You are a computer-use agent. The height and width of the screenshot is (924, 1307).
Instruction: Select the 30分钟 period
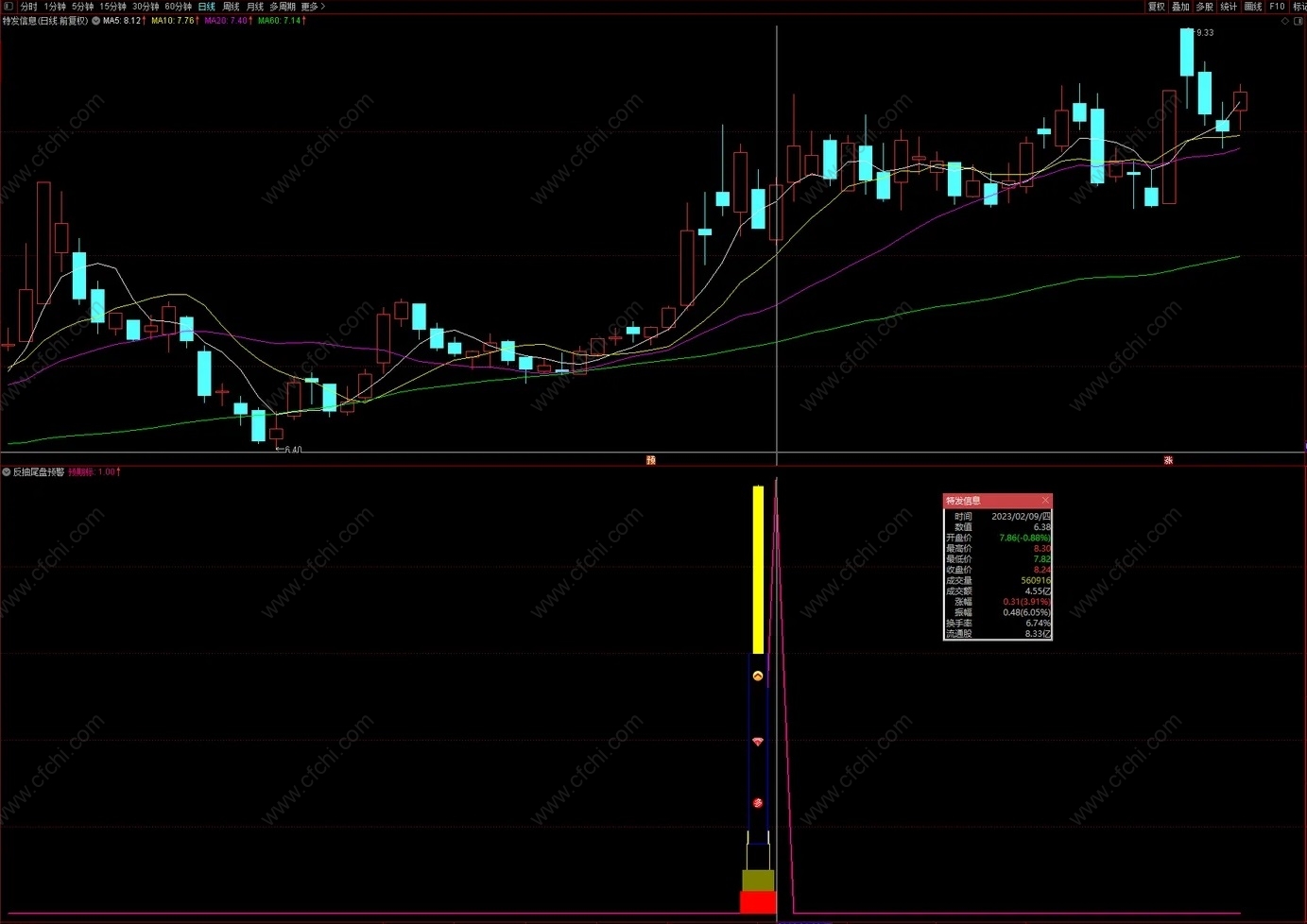[146, 7]
